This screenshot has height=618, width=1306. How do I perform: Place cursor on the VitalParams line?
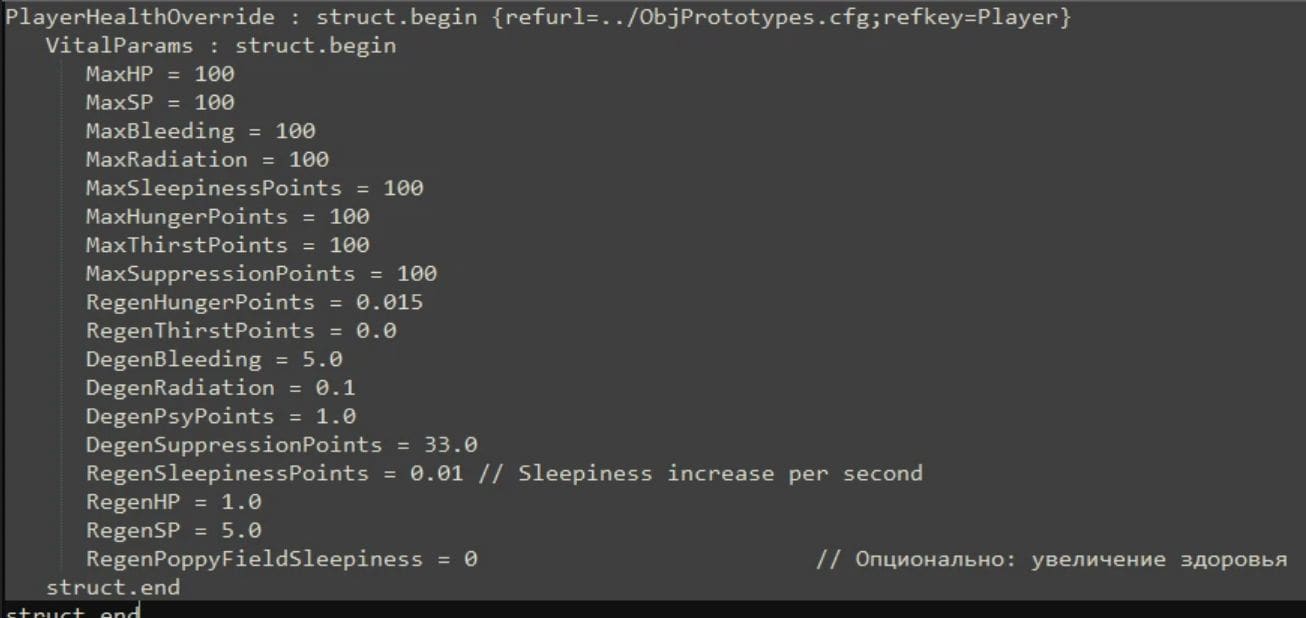[220, 45]
